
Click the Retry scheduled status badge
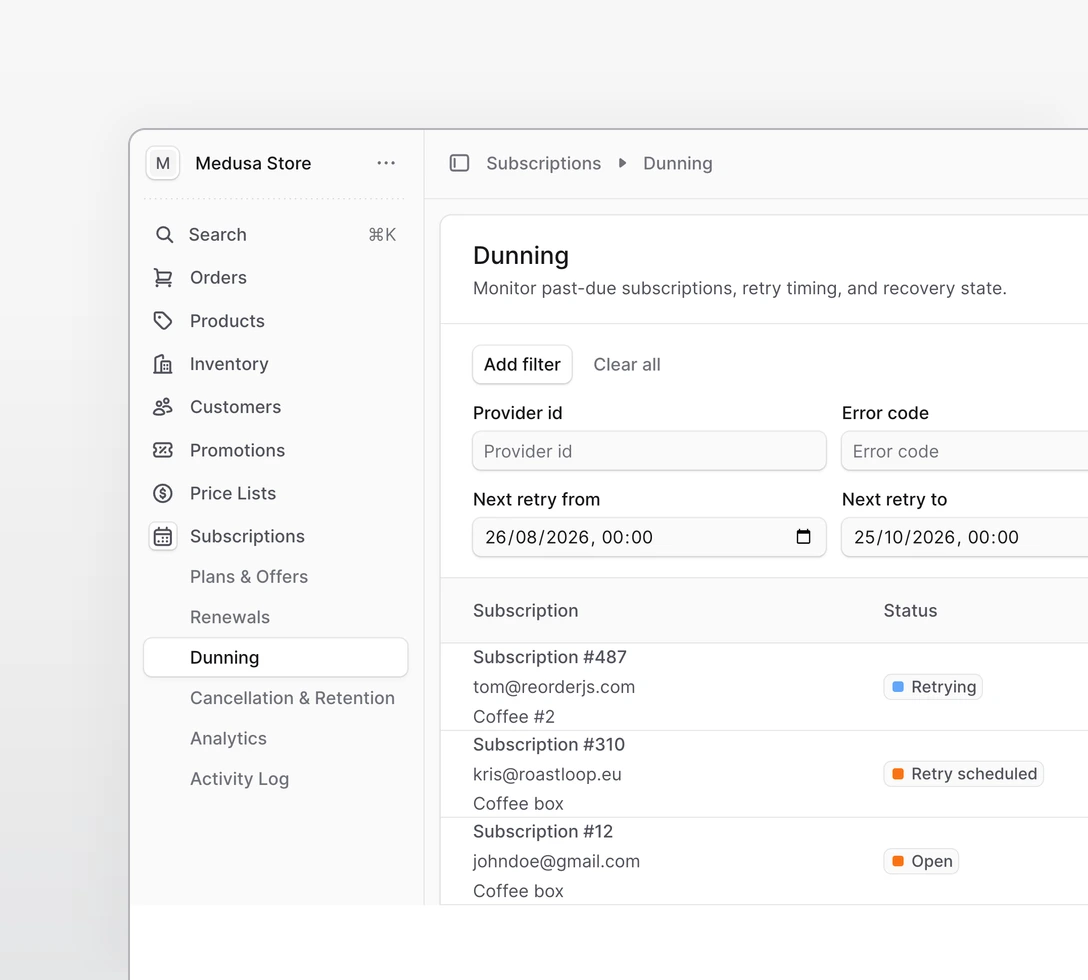point(963,774)
